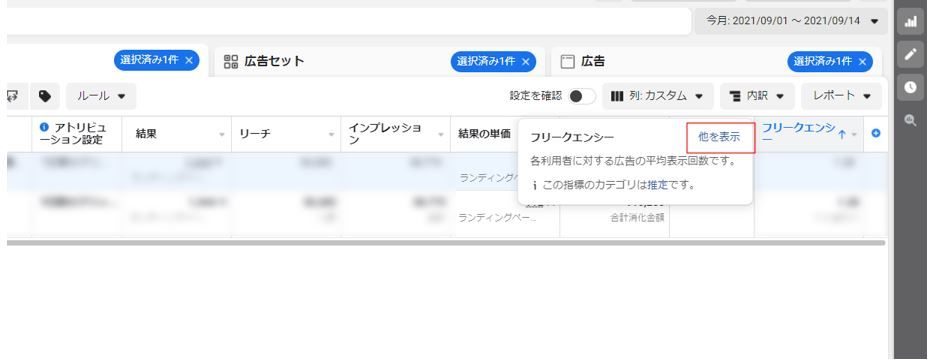Open the レポート dropdown
Screen dimensions: 928x360
tap(842, 96)
